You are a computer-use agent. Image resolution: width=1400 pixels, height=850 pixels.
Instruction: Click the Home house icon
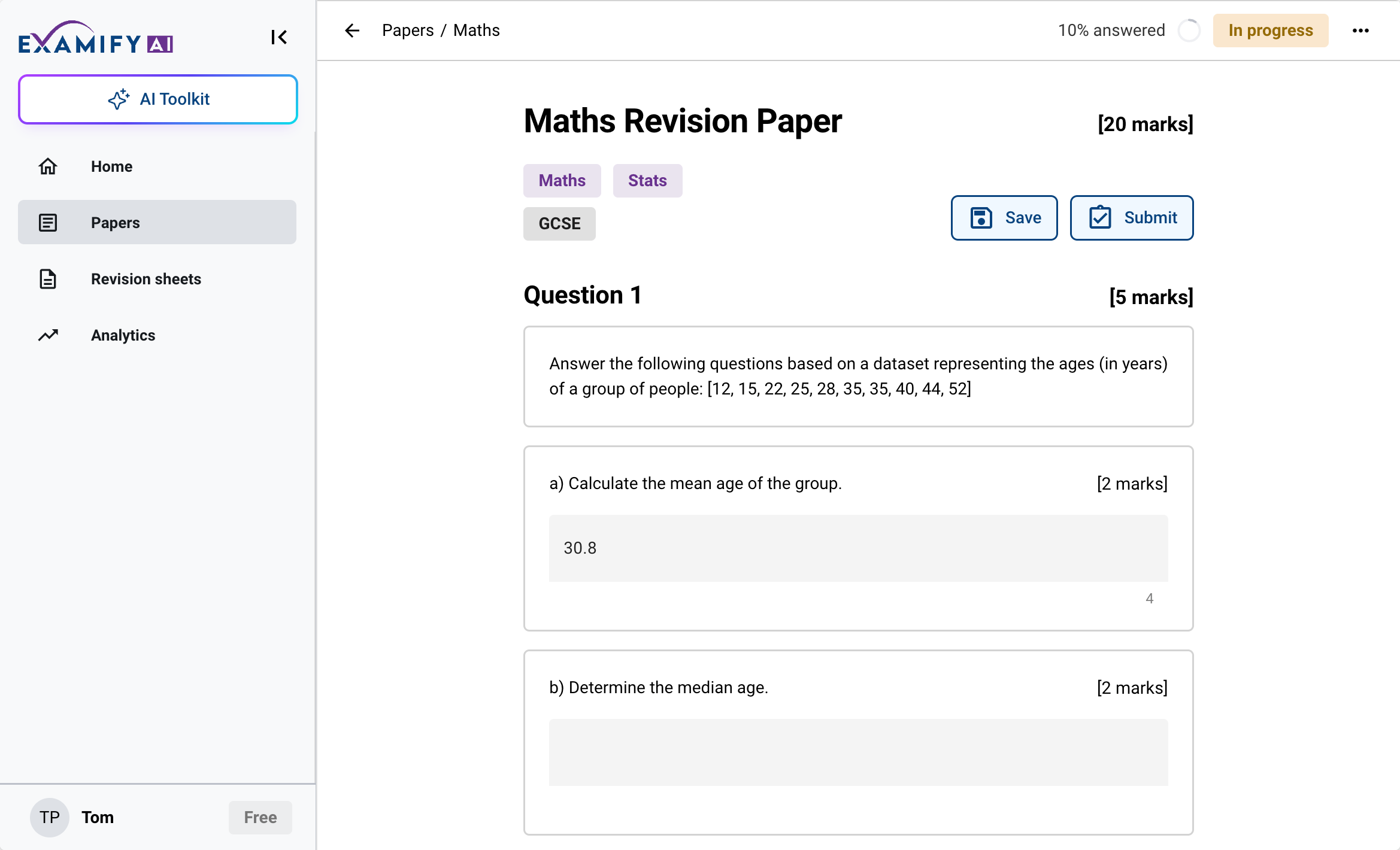48,166
